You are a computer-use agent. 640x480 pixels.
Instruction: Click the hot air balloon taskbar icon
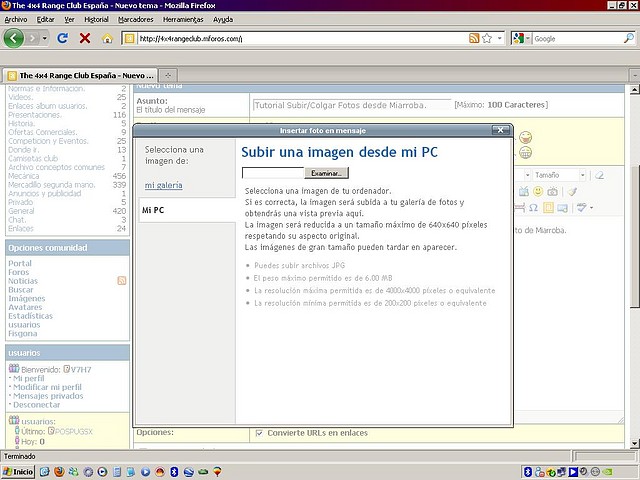[x=218, y=472]
